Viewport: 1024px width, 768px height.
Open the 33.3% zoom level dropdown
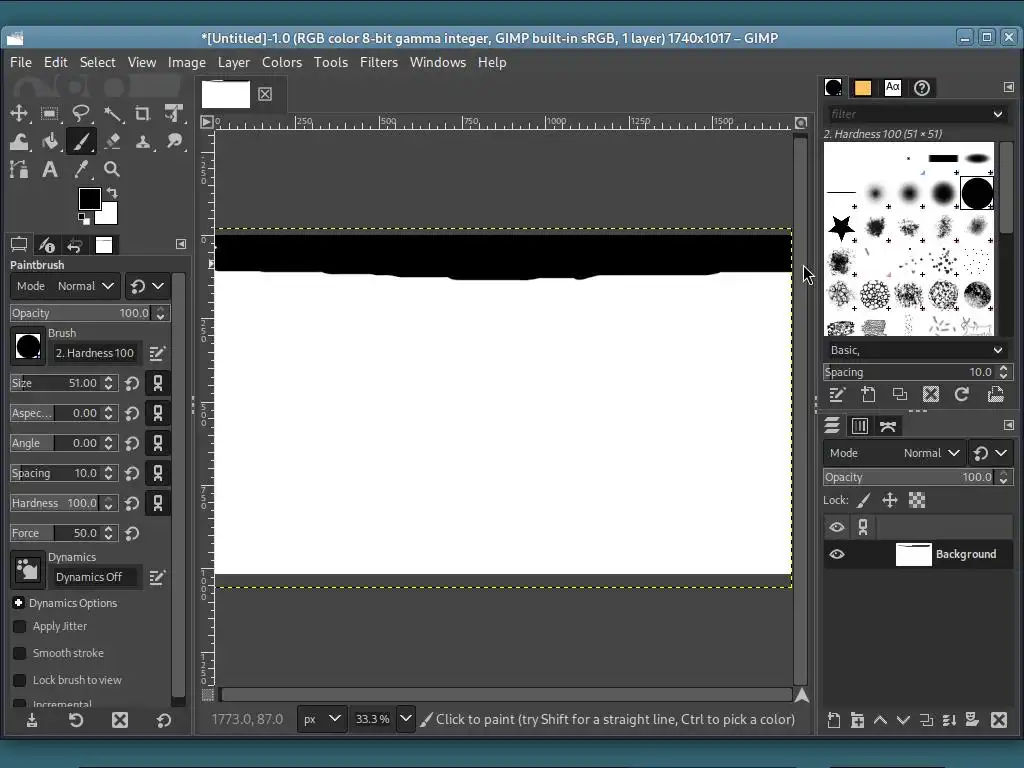point(406,719)
